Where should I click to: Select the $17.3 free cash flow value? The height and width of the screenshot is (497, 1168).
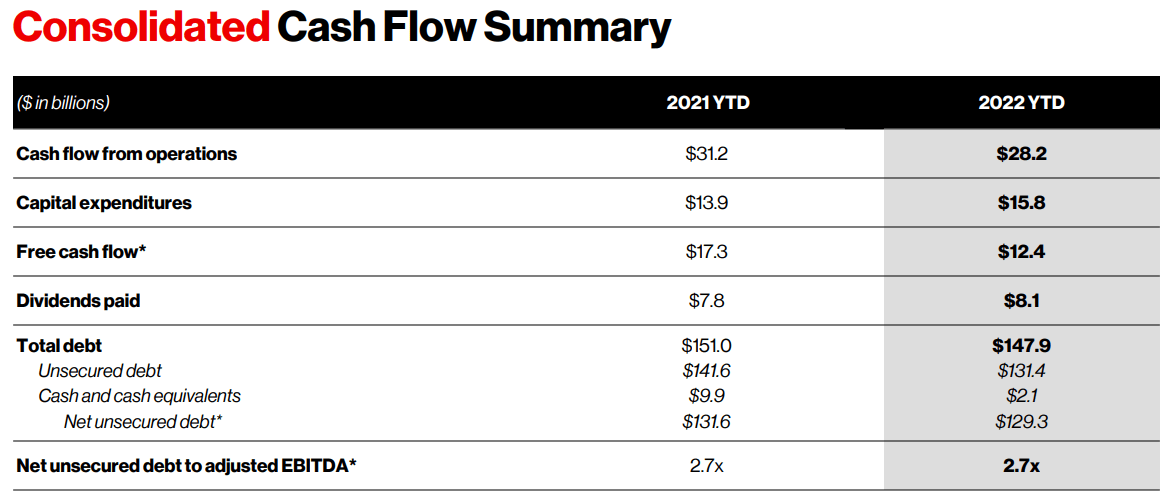(x=707, y=252)
